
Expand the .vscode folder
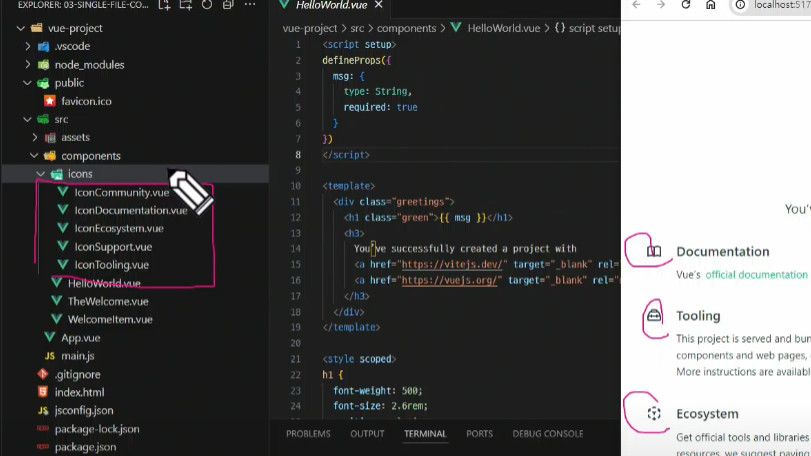coord(27,47)
